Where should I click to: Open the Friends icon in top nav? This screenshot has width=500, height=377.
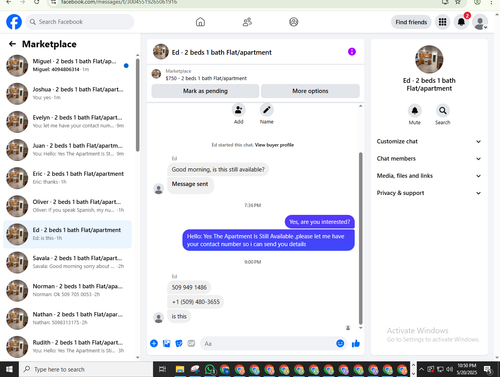(247, 22)
